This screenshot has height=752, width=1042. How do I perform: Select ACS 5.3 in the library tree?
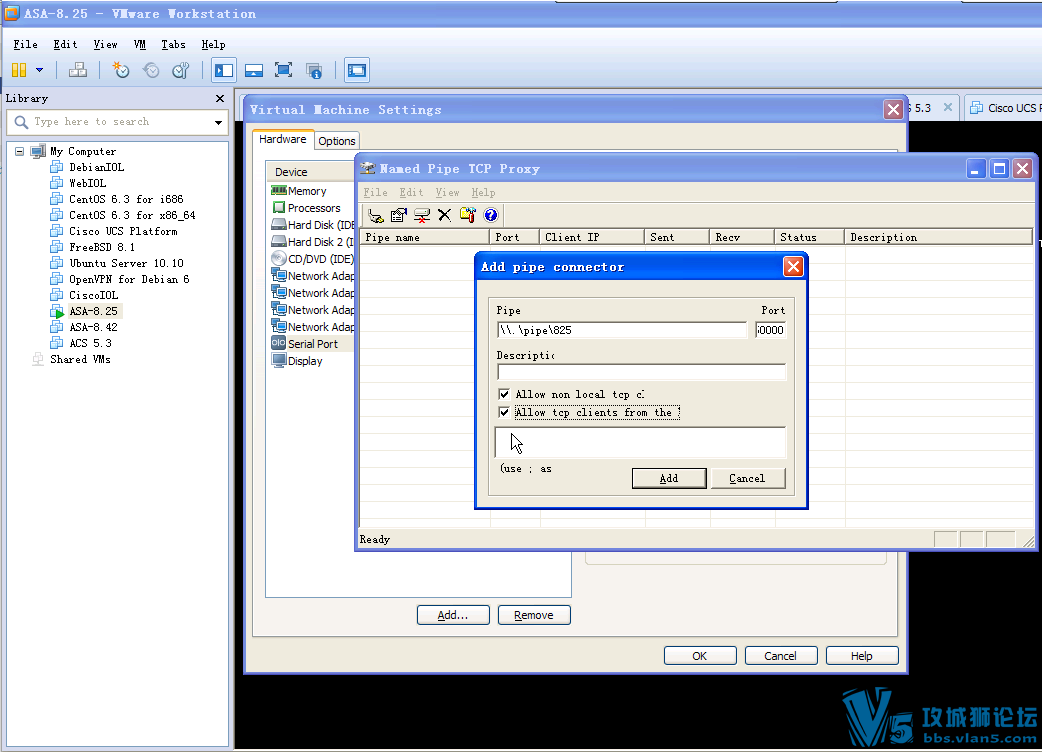(x=90, y=343)
